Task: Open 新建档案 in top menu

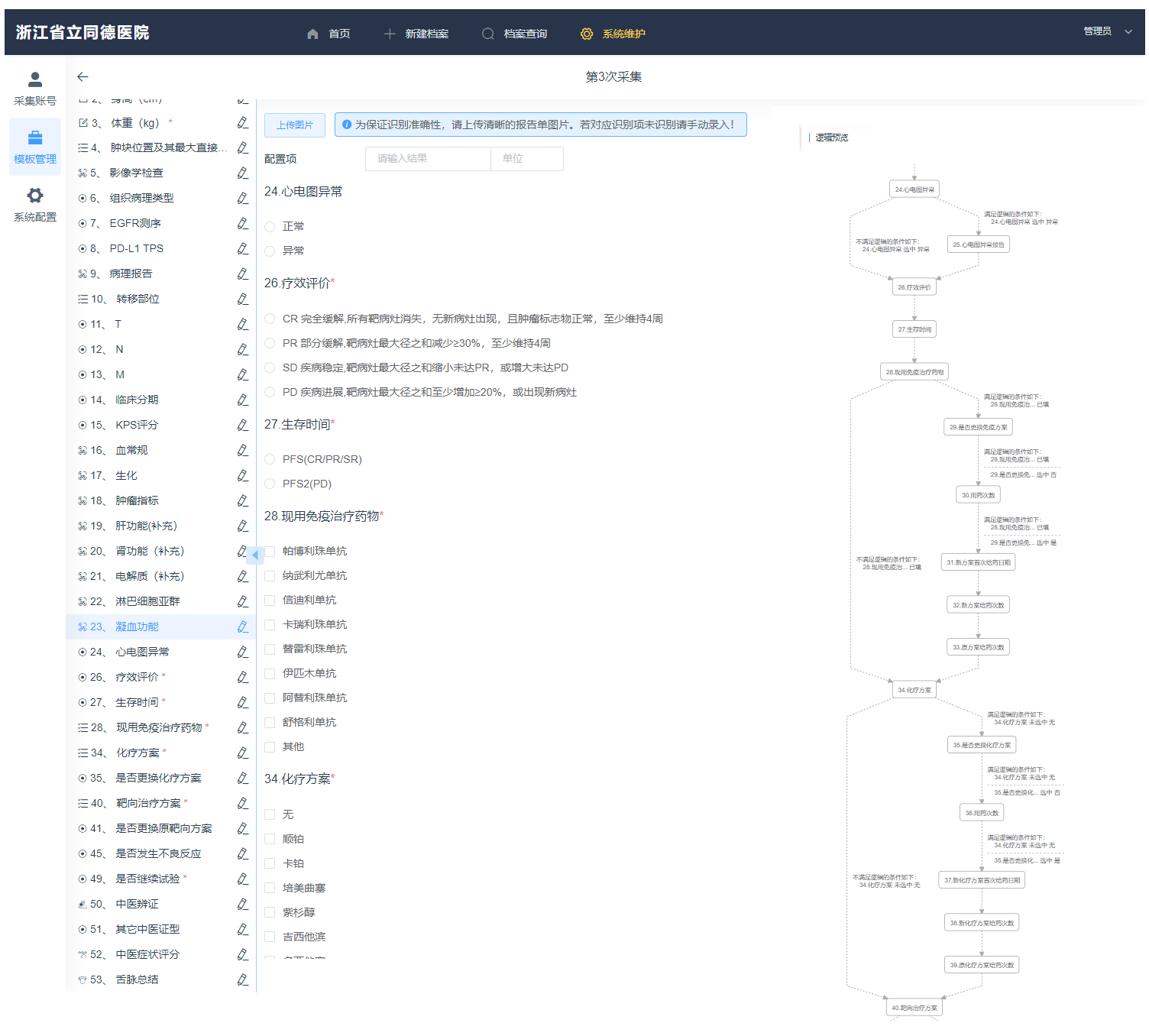Action: tap(416, 34)
